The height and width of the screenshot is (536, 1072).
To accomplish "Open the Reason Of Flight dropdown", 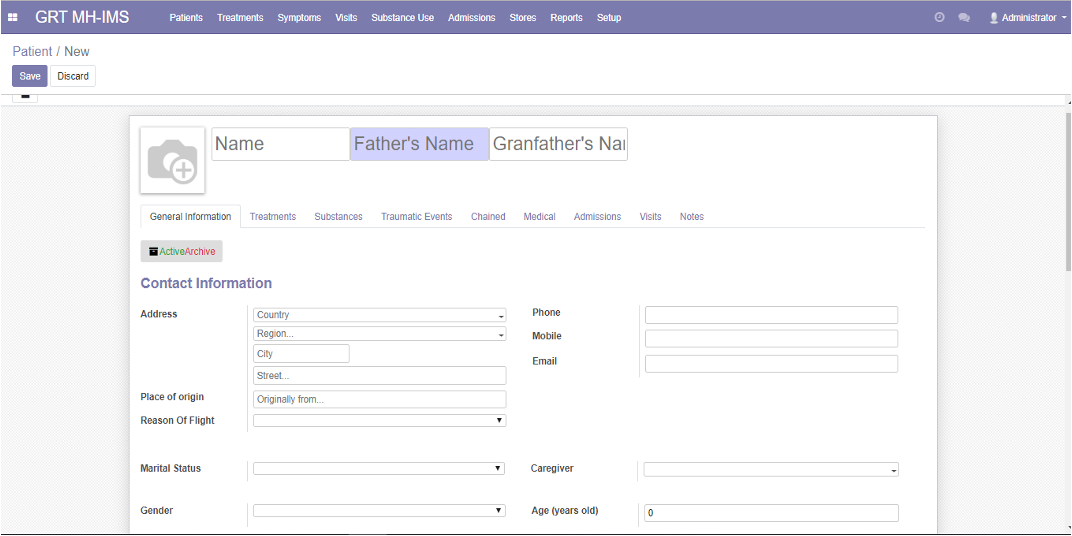I will click(379, 420).
